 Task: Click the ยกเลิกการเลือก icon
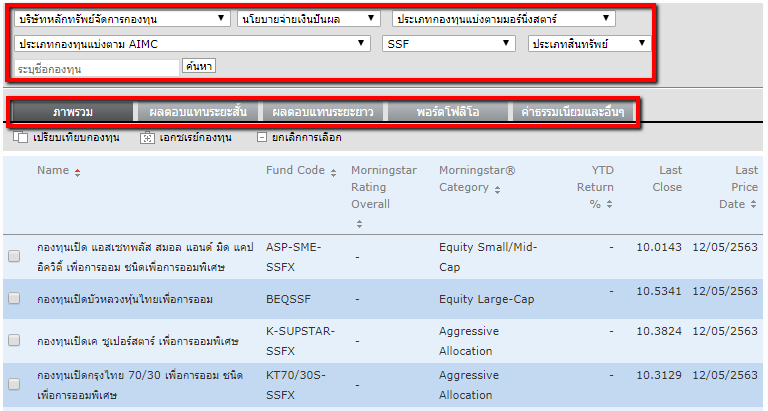(x=262, y=138)
